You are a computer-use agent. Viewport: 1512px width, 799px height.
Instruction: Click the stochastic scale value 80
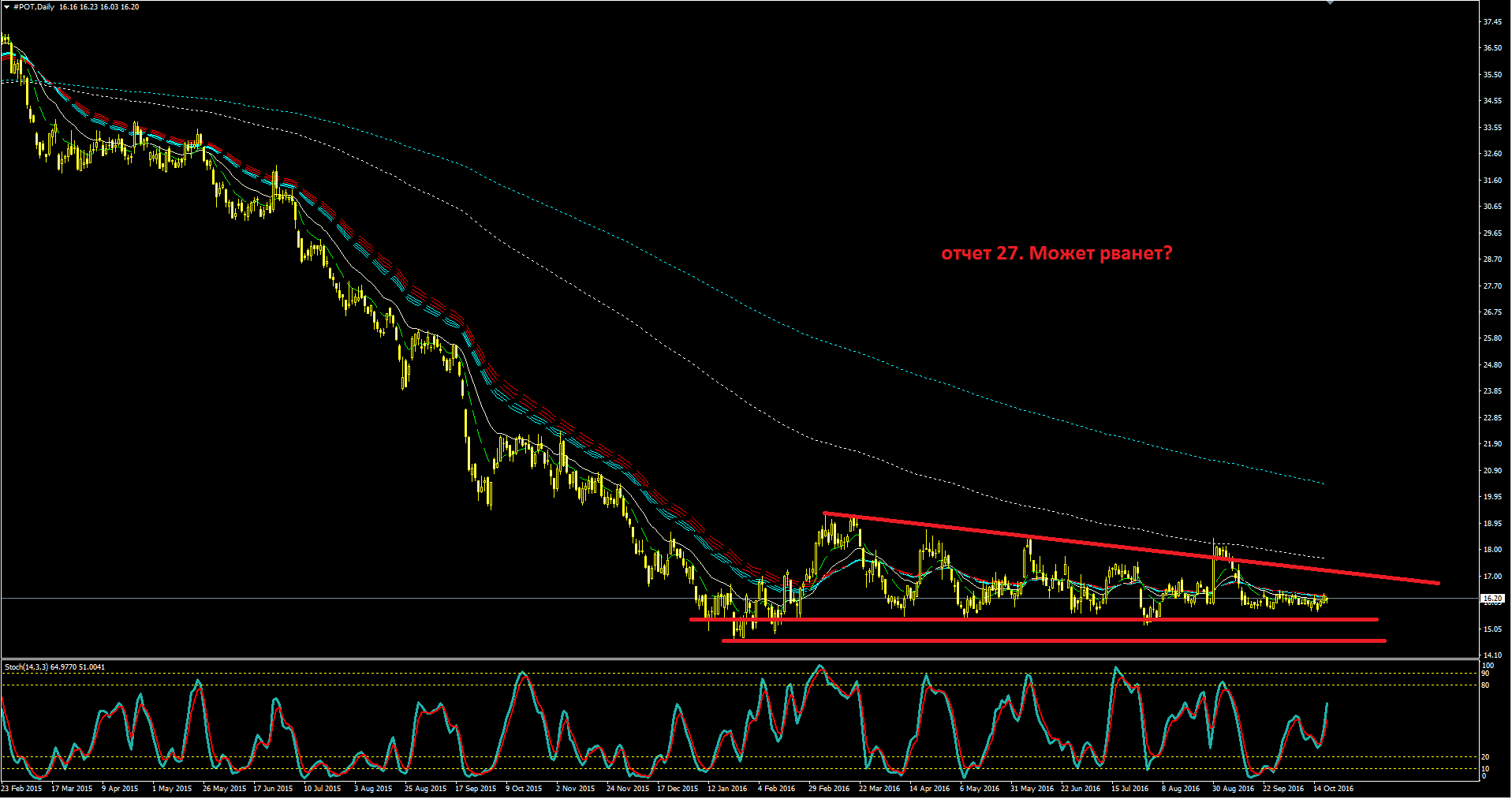pos(1485,685)
